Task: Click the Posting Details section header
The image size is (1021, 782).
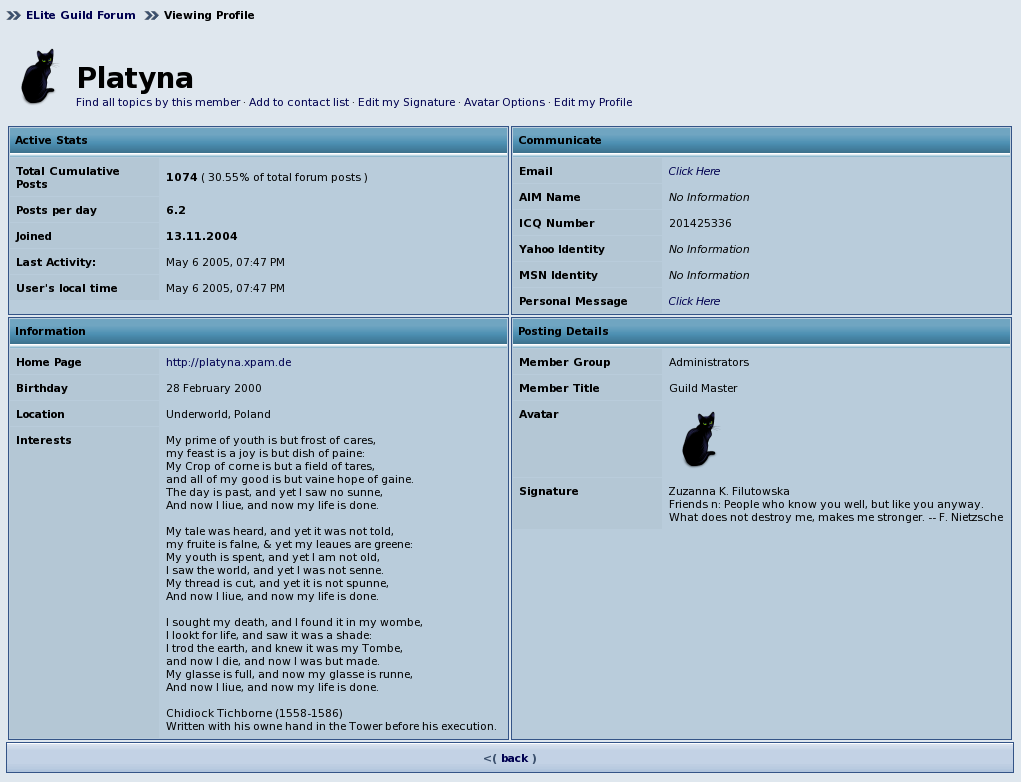Action: (x=762, y=331)
